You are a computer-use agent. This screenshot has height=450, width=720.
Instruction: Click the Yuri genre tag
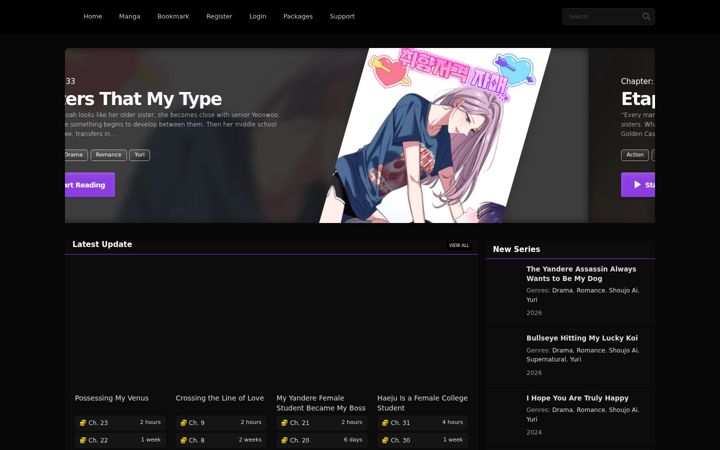(140, 155)
